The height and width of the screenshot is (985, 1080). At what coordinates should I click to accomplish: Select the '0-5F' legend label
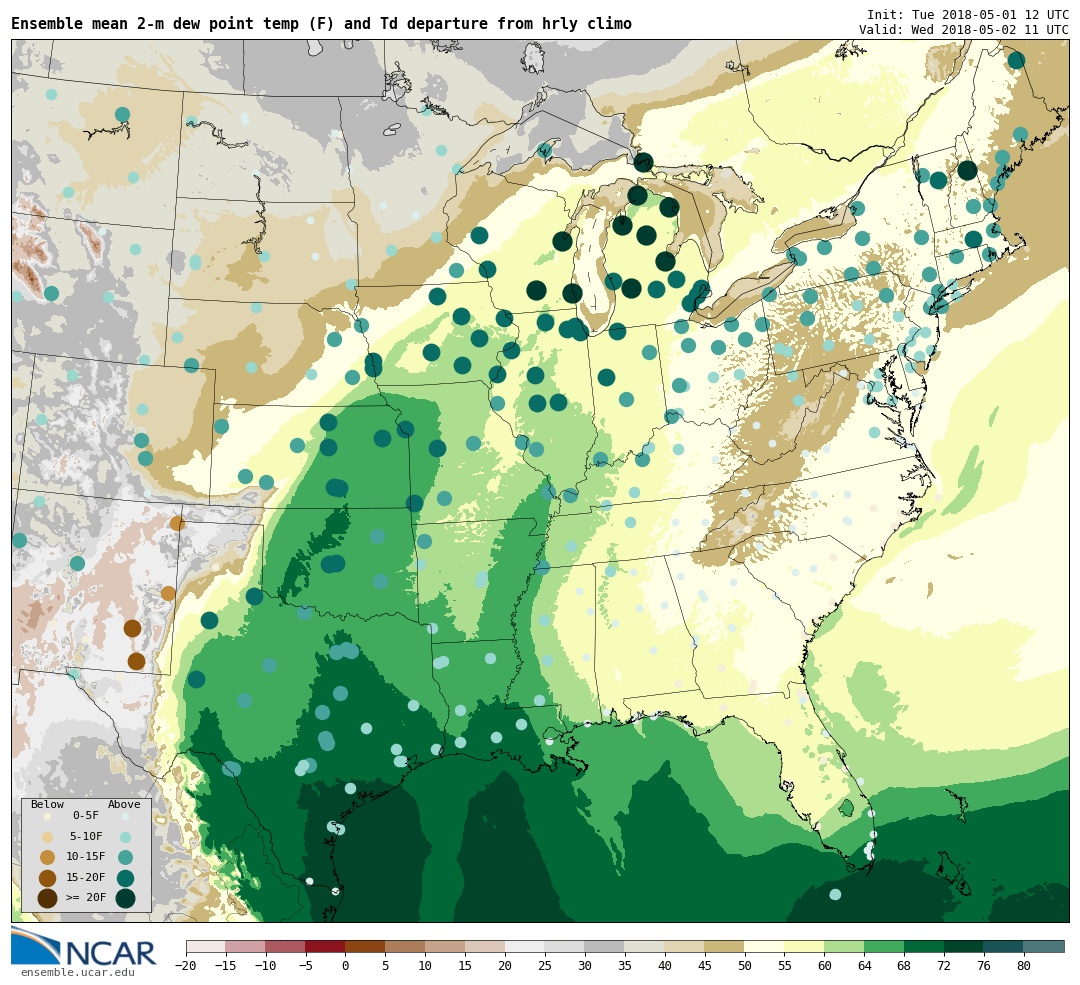coord(86,816)
